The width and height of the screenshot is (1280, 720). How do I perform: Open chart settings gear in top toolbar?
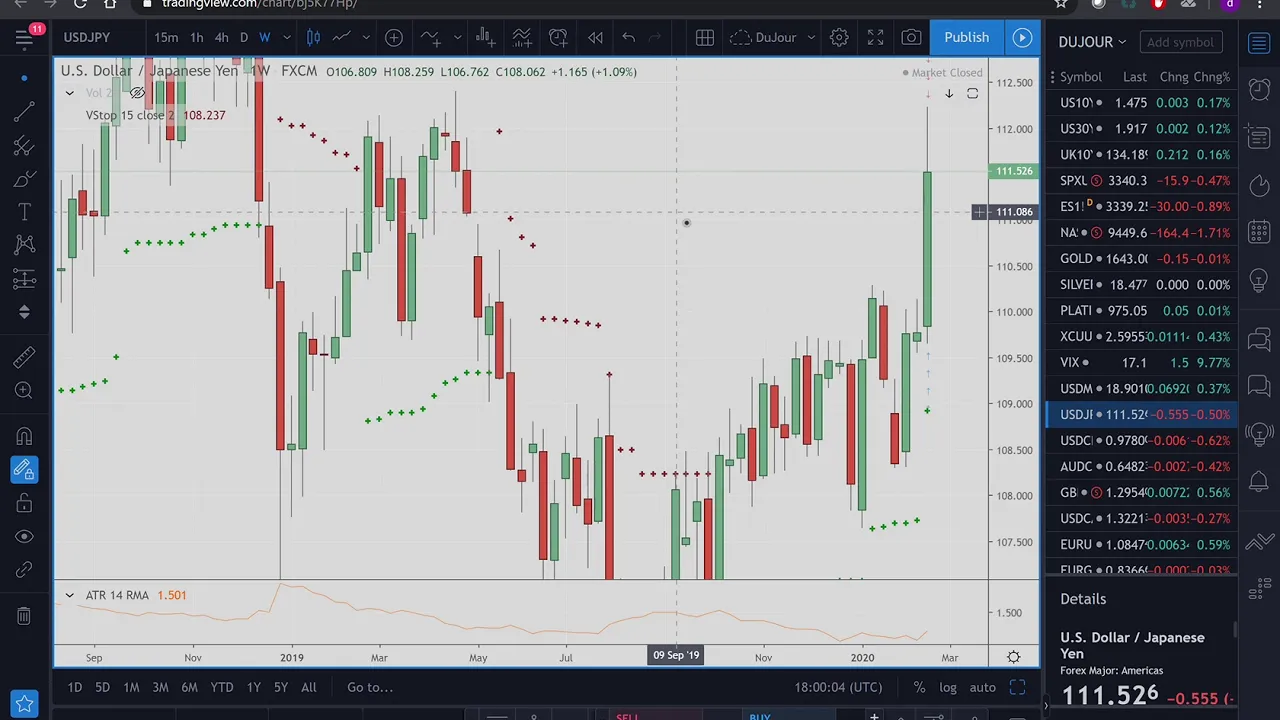pos(839,38)
